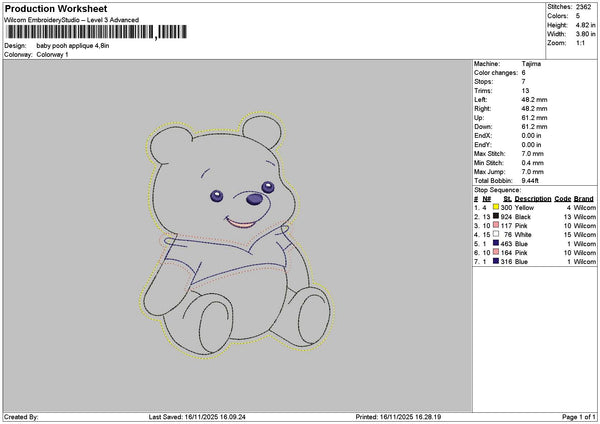Click the 'Colorway 1' value
Image resolution: width=600 pixels, height=424 pixels.
(52, 55)
